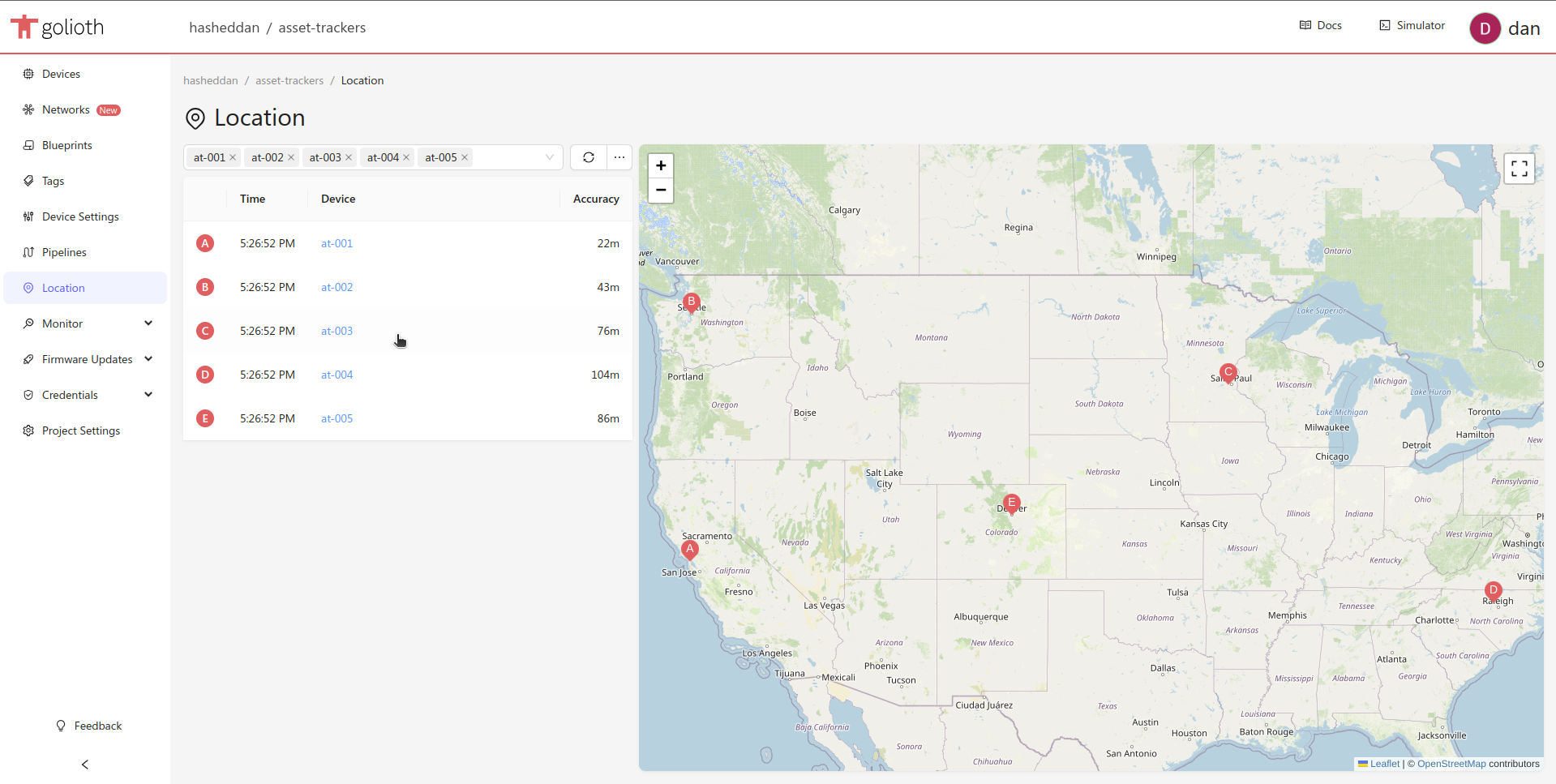Image resolution: width=1556 pixels, height=784 pixels.
Task: Open the Devices sidebar item
Action: (85, 74)
